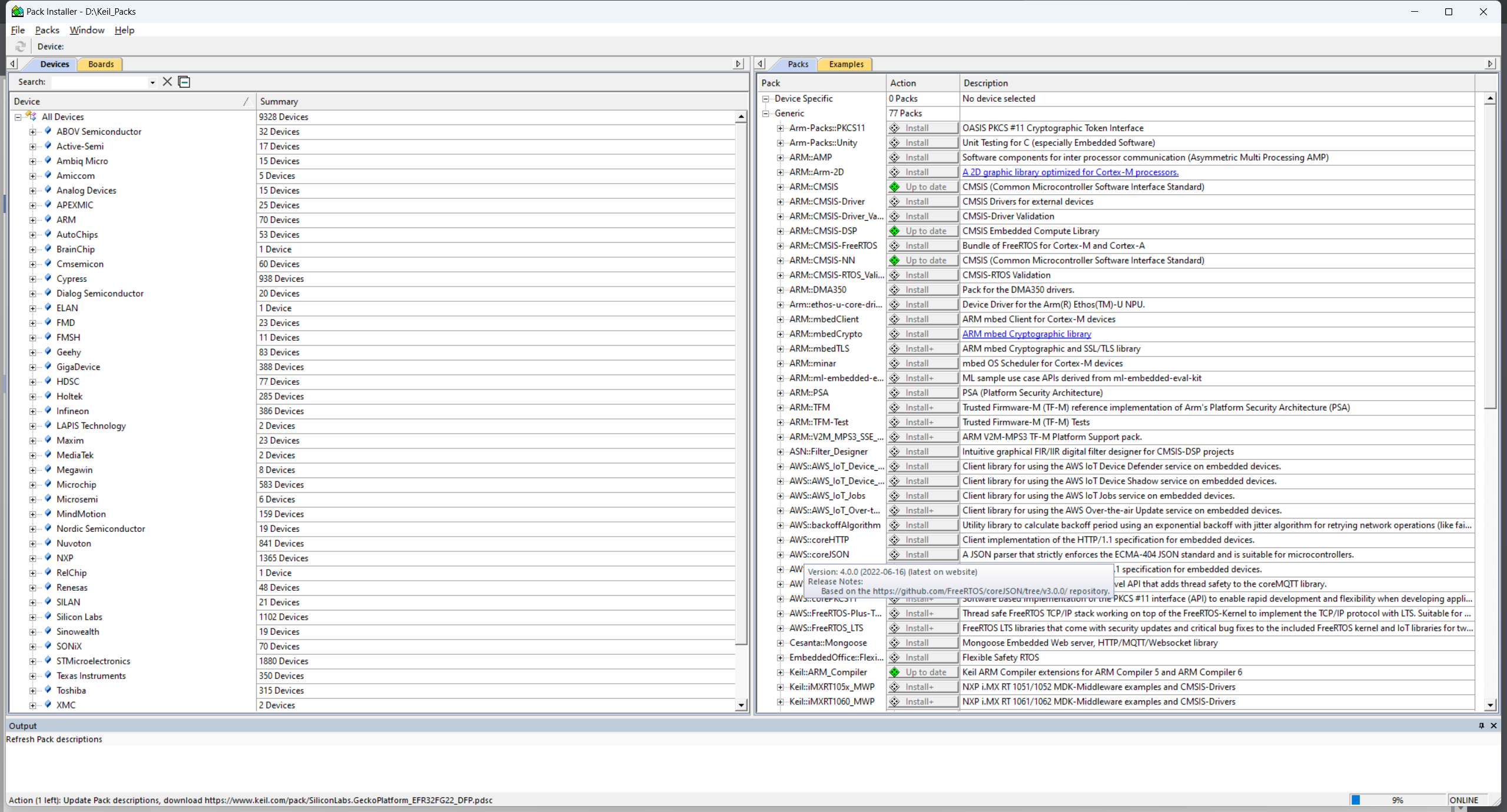
Task: Expand the ARM::CMSIS-Driver pack node
Action: pyautogui.click(x=781, y=202)
